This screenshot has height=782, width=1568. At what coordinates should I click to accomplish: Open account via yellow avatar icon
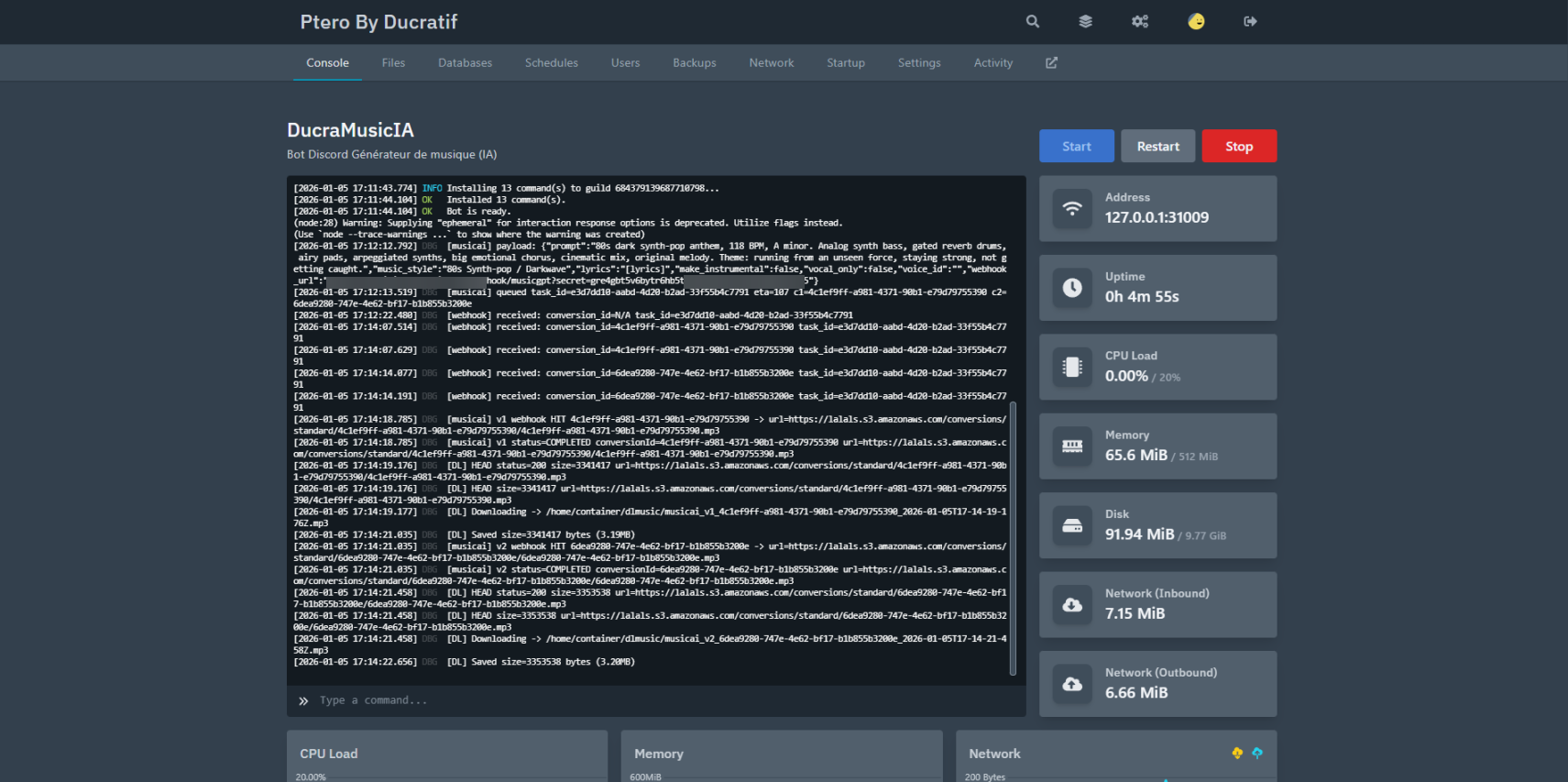tap(1196, 21)
